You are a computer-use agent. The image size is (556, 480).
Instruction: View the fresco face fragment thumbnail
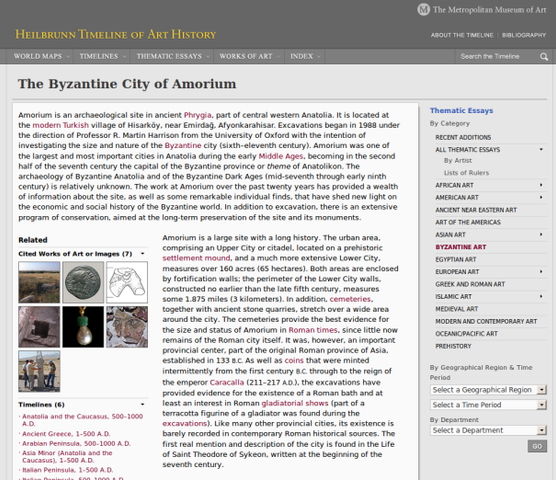click(127, 327)
